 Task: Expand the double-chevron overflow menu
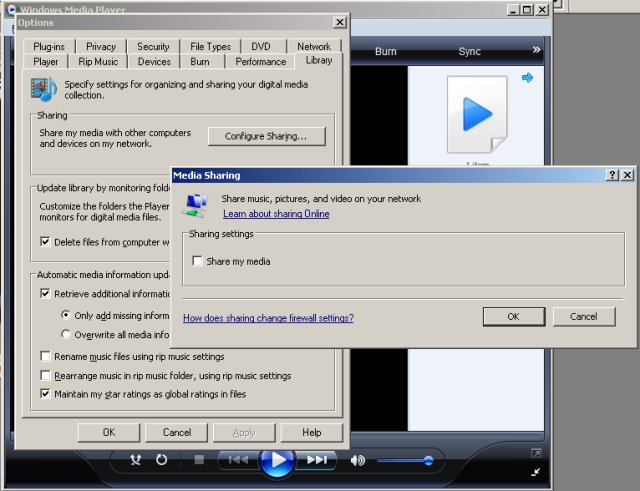click(x=536, y=50)
